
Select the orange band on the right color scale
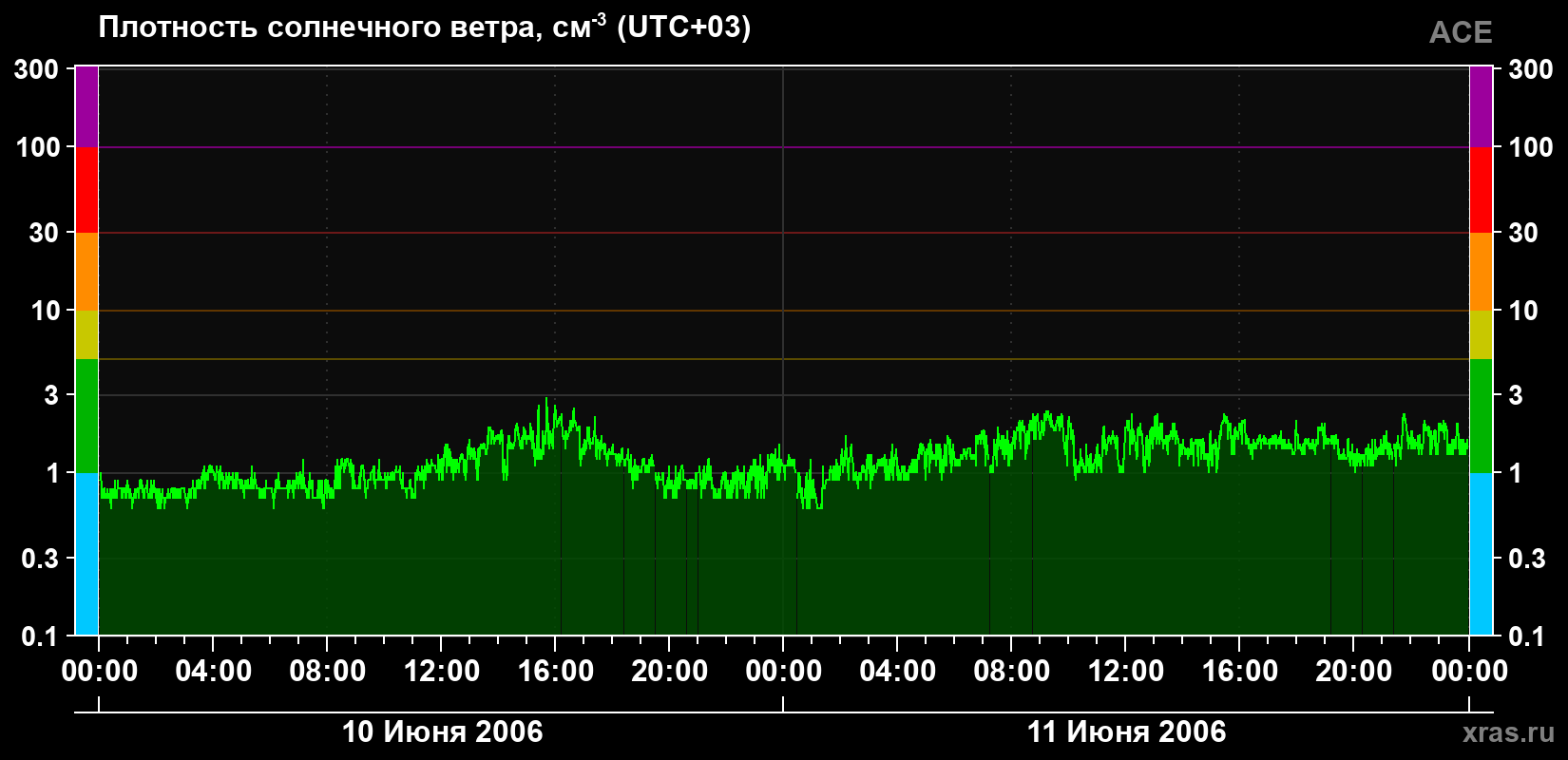tap(1481, 272)
